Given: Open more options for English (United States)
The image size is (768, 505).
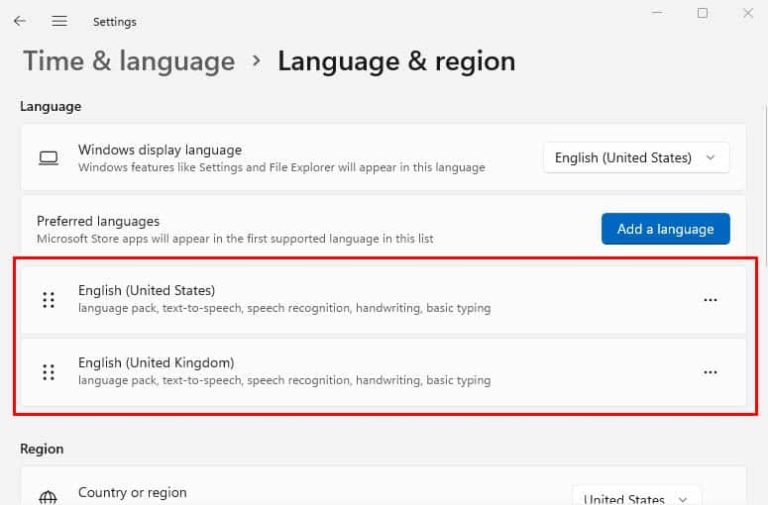Looking at the screenshot, I should pos(710,299).
